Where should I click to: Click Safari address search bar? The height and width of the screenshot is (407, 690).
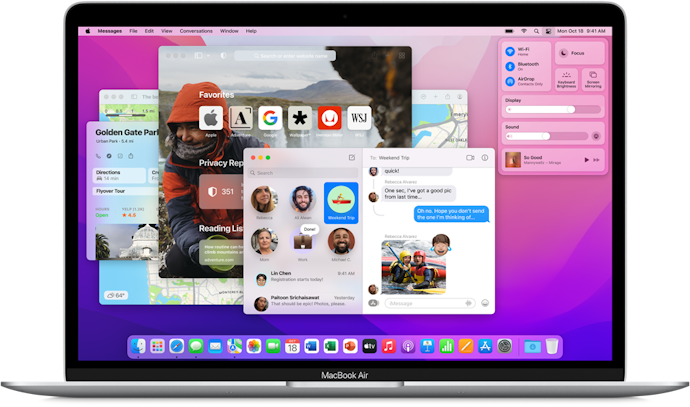[x=285, y=56]
